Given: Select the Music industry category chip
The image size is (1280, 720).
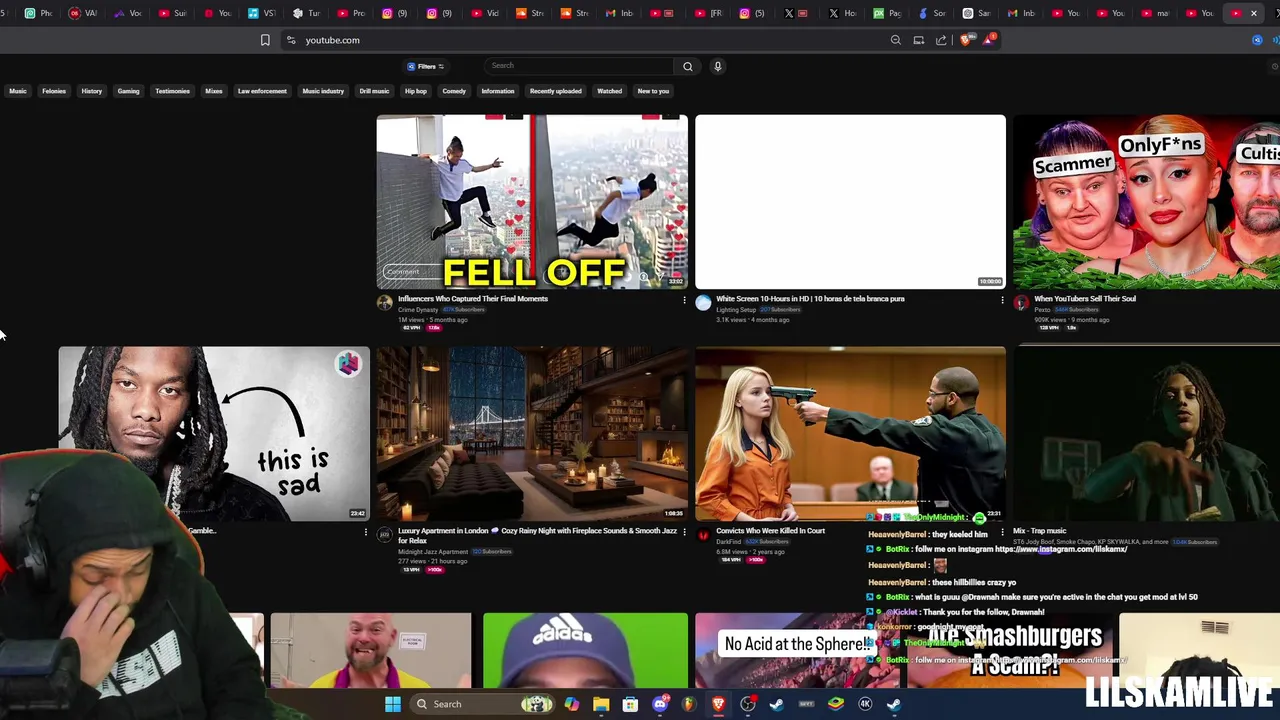Looking at the screenshot, I should (x=323, y=91).
